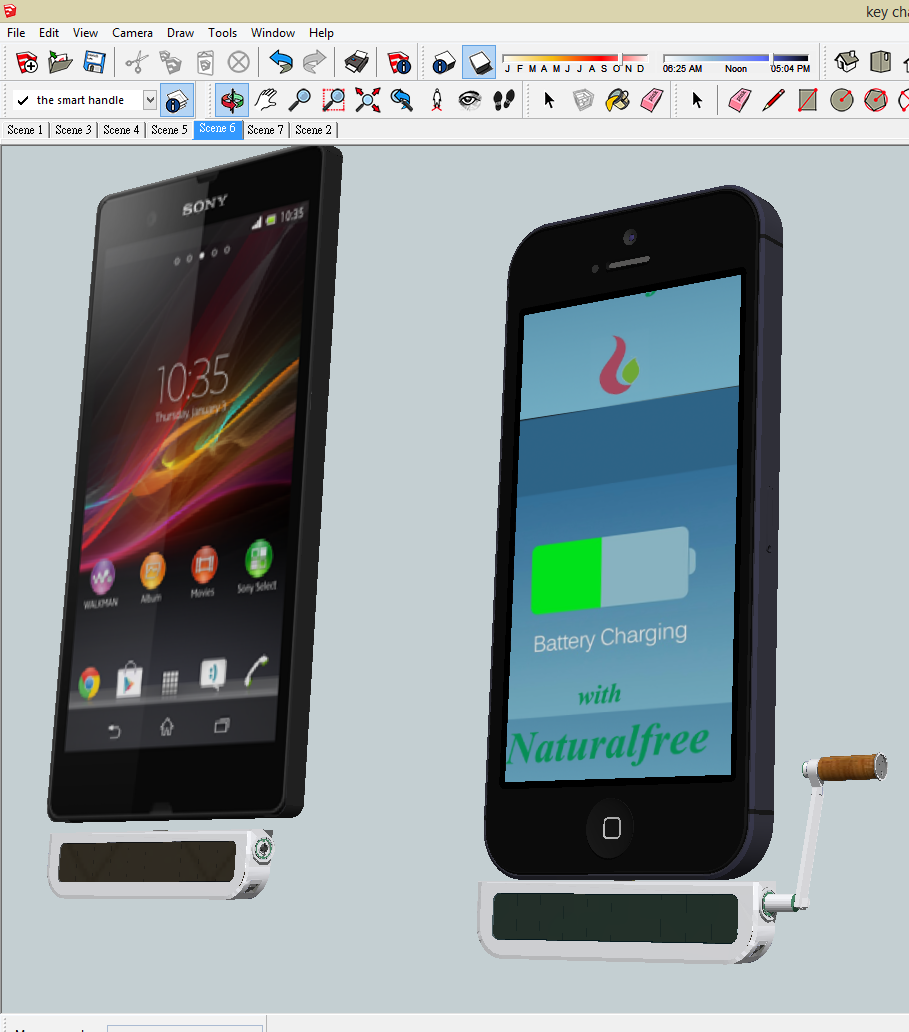Click the active Scene 6 tab
909x1032 pixels.
coord(217,129)
